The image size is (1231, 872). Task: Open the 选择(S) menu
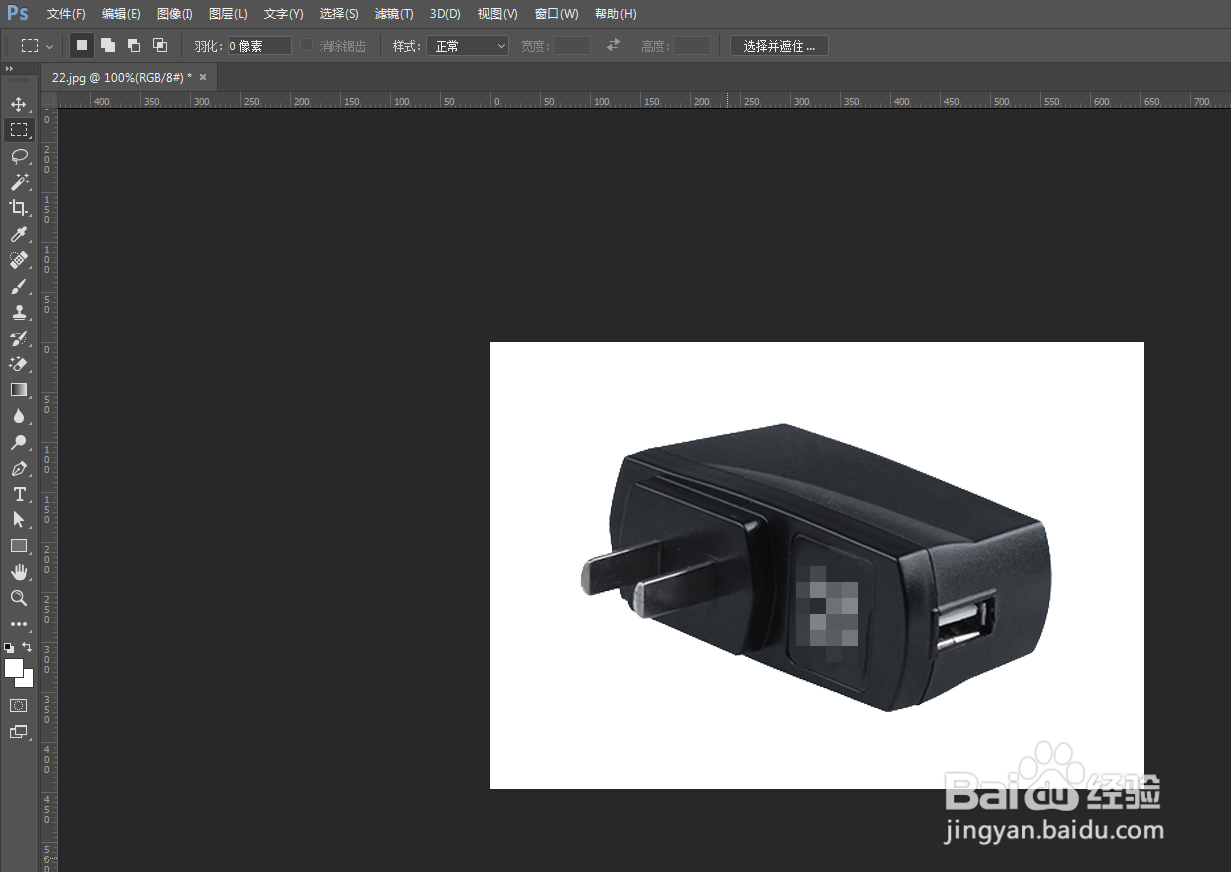[x=339, y=14]
